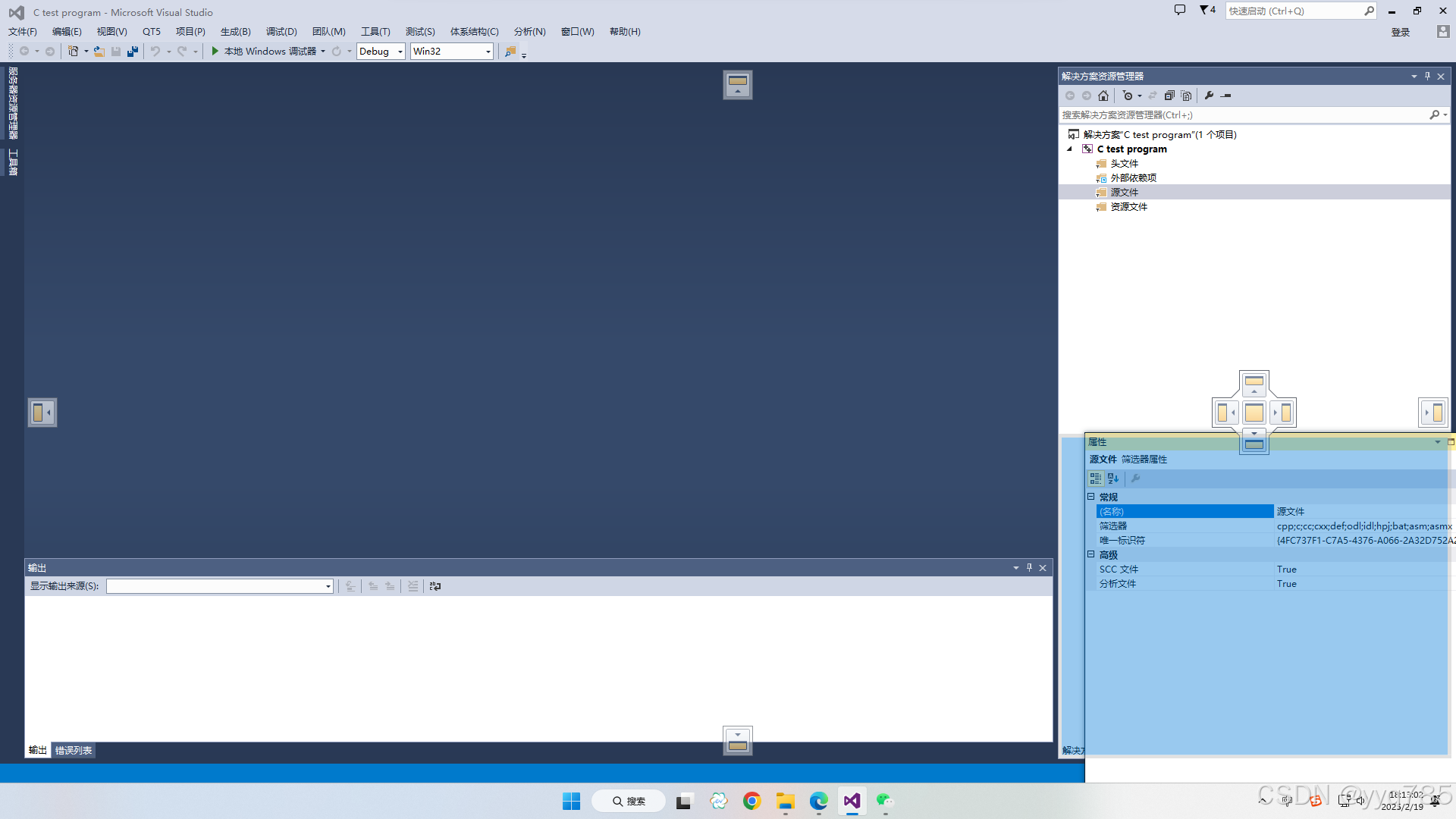
Task: Click the Alphabetical sort icon in Properties panel
Action: [x=1112, y=479]
